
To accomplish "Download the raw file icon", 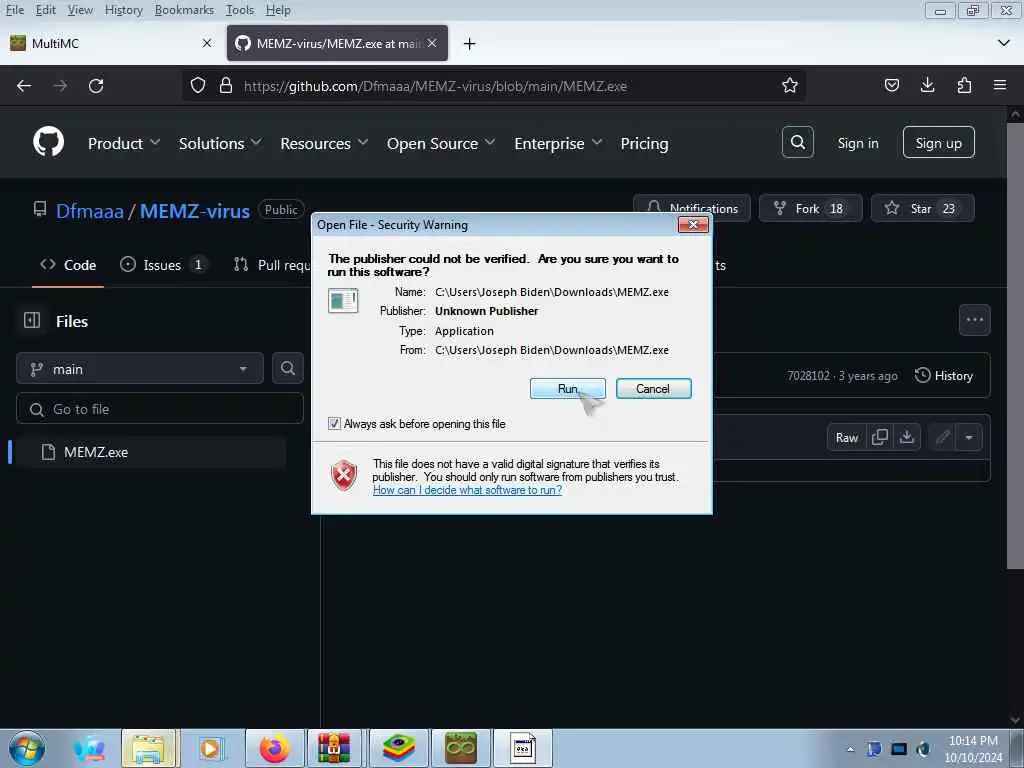I will point(906,437).
